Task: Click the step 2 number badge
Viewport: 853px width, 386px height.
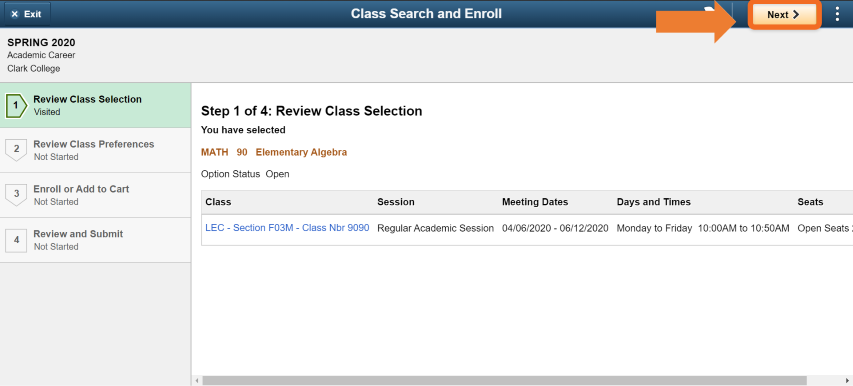Action: coord(16,150)
